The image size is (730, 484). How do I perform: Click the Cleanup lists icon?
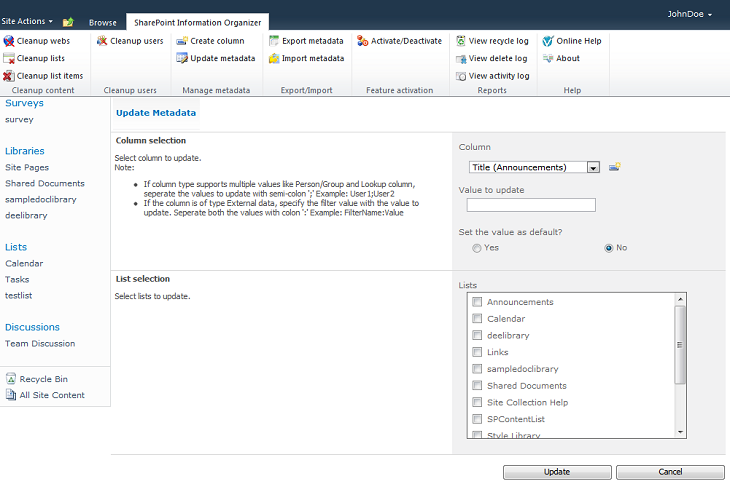(x=9, y=58)
